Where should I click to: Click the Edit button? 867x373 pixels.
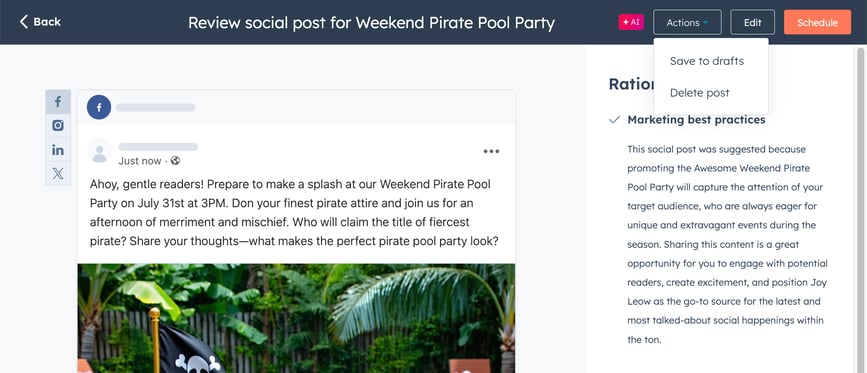click(x=753, y=22)
